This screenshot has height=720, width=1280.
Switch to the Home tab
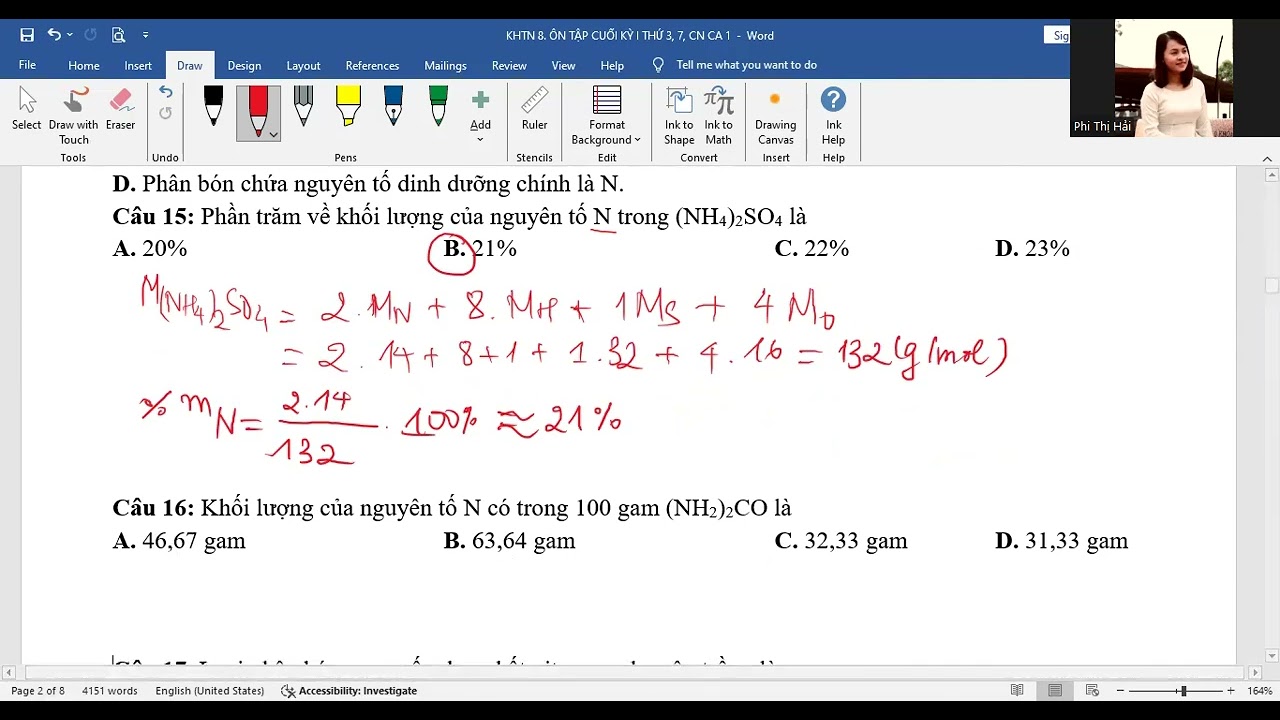click(84, 65)
